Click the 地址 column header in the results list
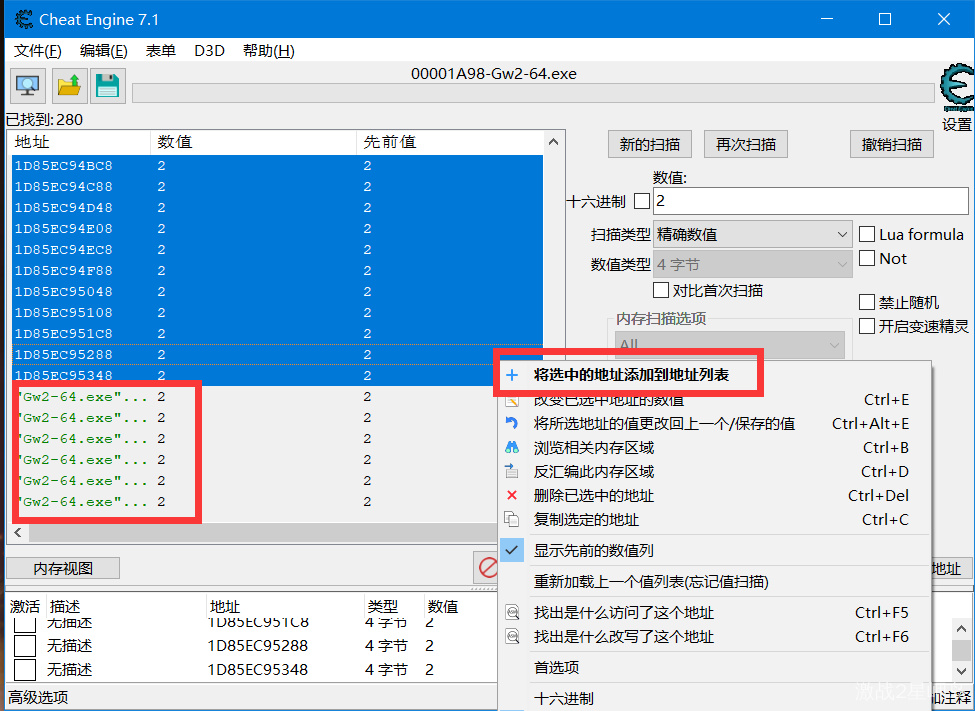975x711 pixels. [x=81, y=142]
